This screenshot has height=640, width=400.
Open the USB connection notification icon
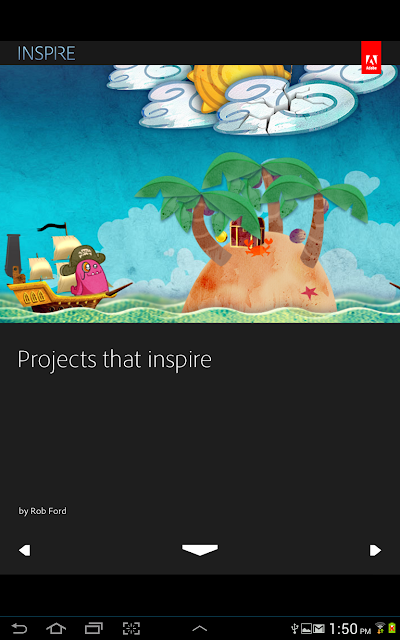pyautogui.click(x=295, y=629)
